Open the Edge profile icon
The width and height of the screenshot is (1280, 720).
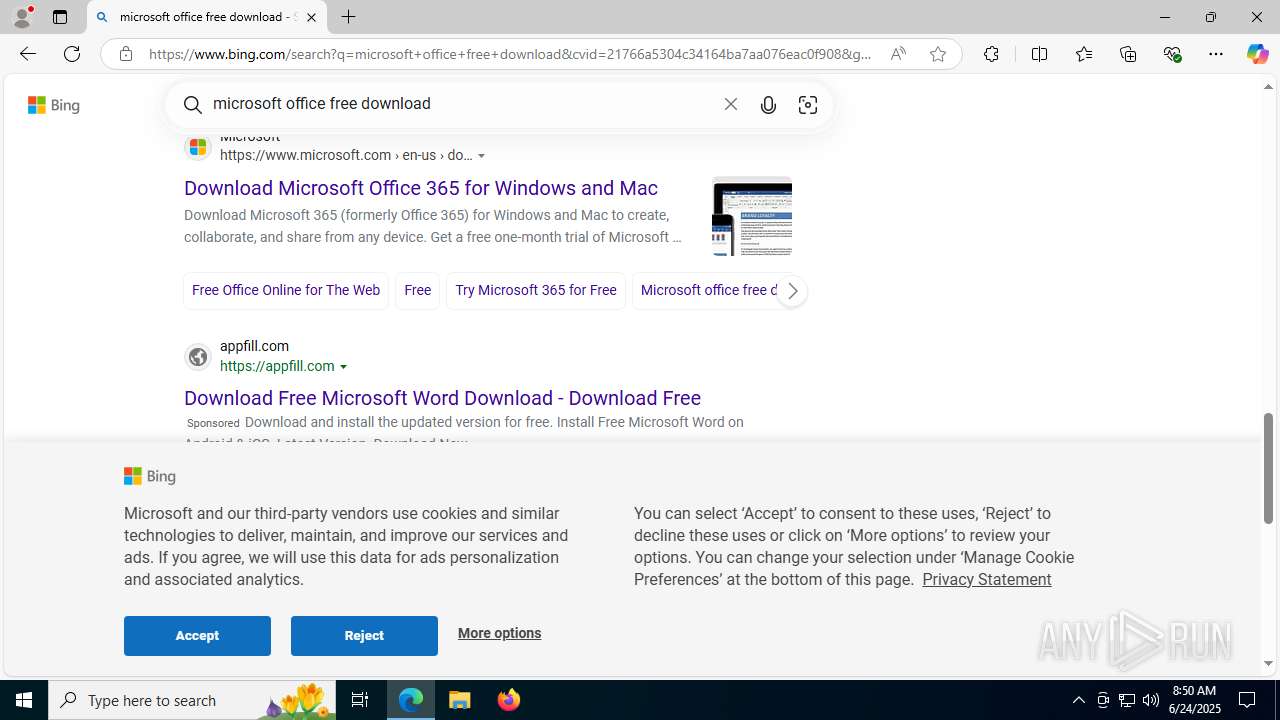click(x=22, y=17)
